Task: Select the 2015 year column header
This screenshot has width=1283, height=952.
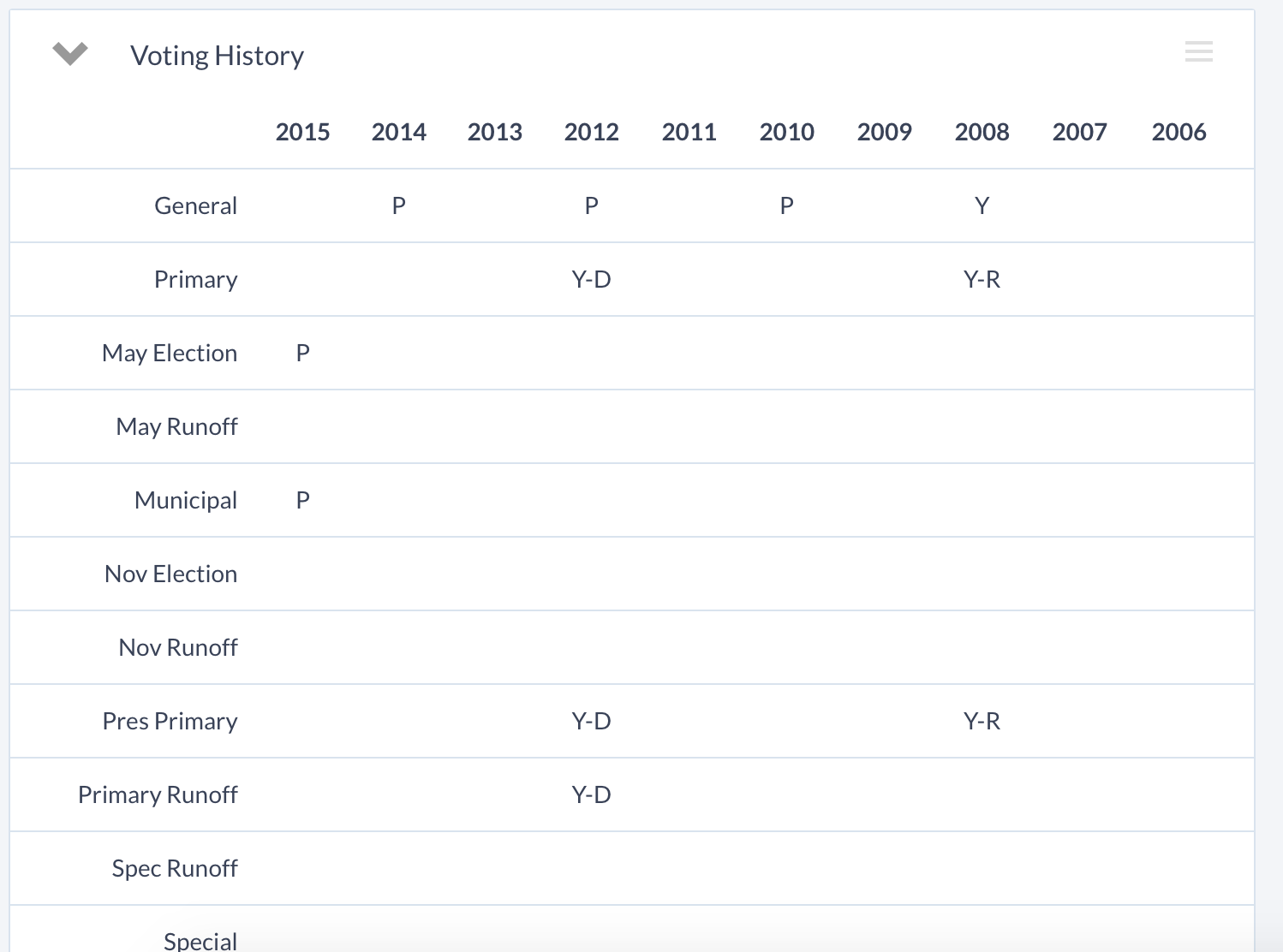Action: pyautogui.click(x=302, y=132)
